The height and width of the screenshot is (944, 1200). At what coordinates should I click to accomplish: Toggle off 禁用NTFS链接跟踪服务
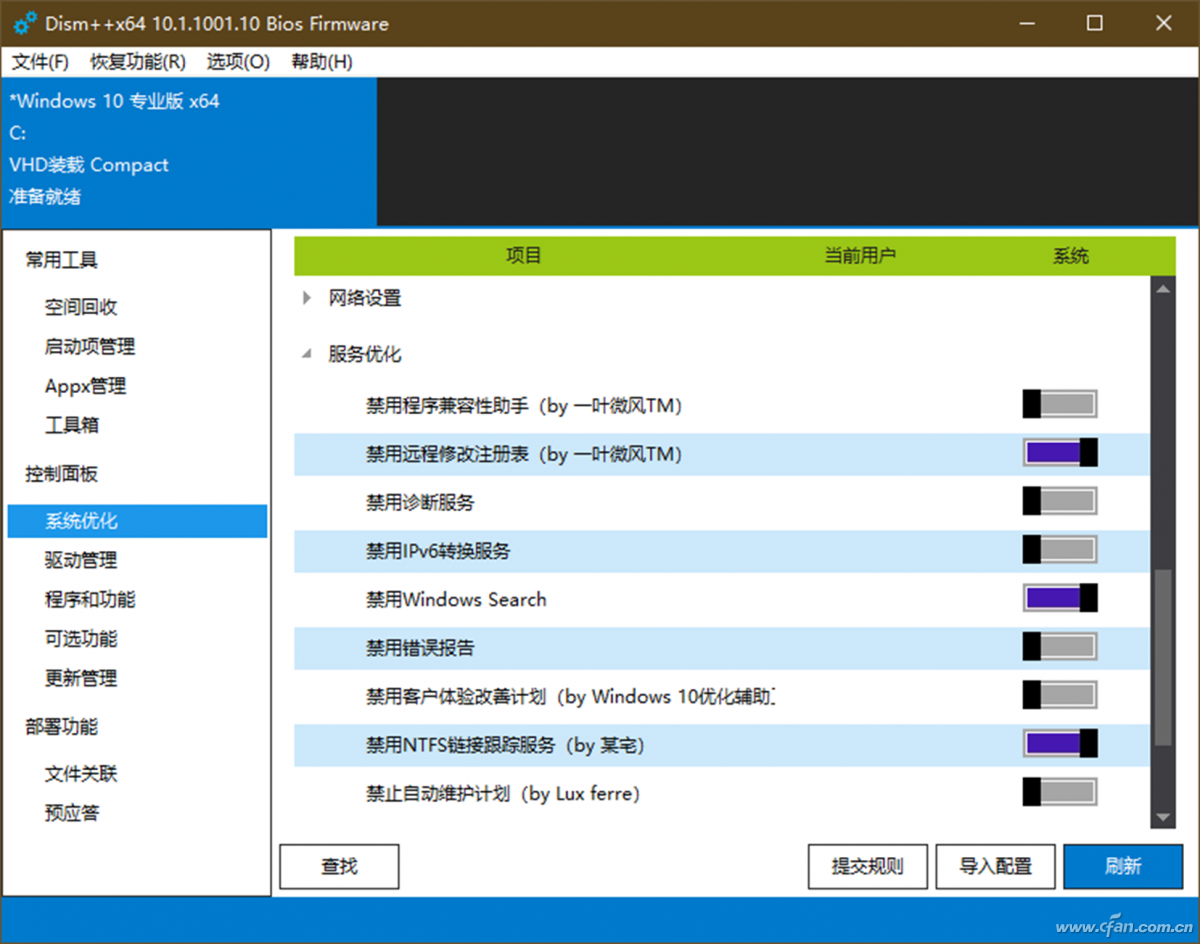[1059, 743]
